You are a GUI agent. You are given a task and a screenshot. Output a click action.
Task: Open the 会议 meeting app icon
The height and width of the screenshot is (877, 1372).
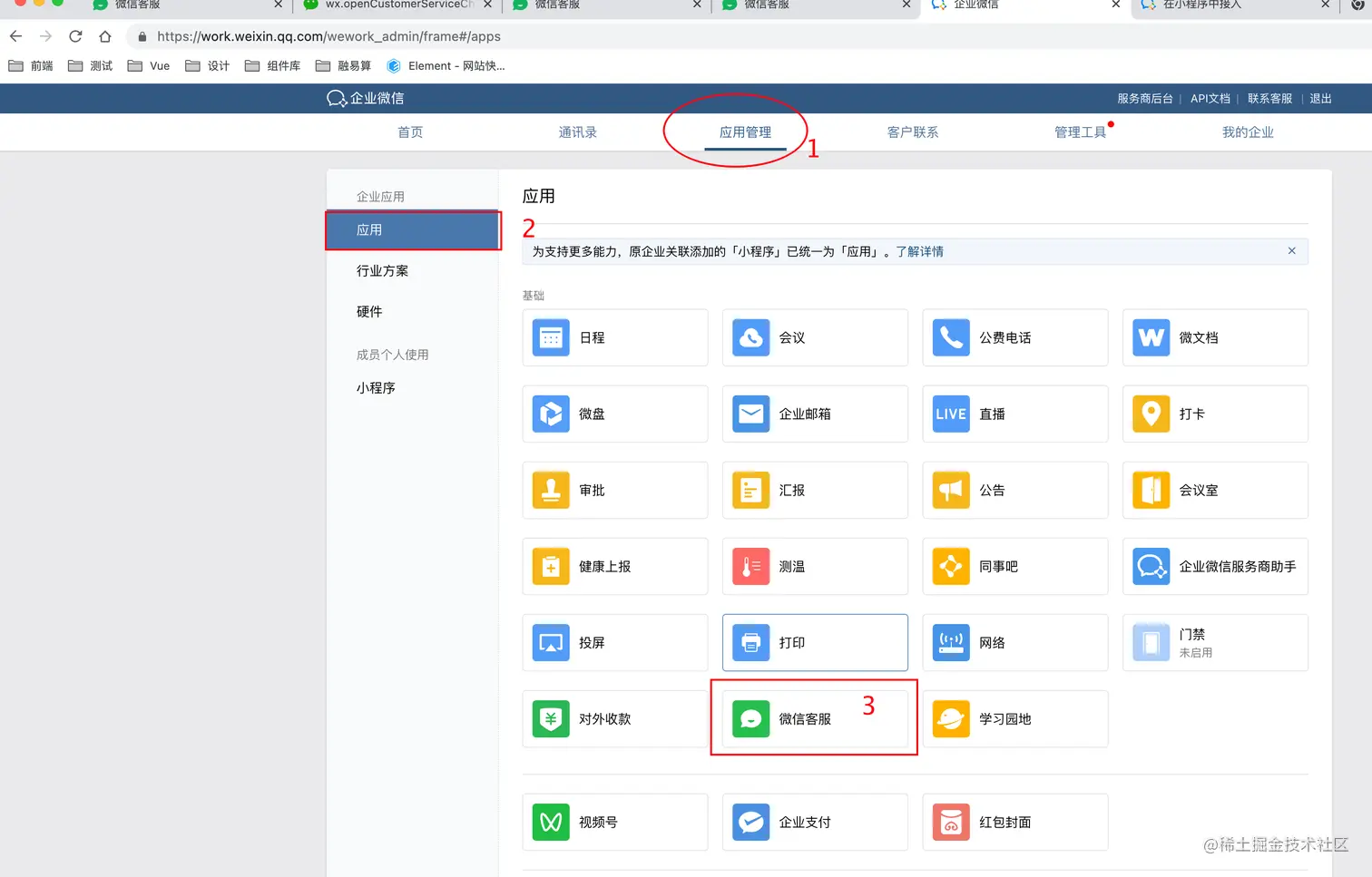point(751,337)
